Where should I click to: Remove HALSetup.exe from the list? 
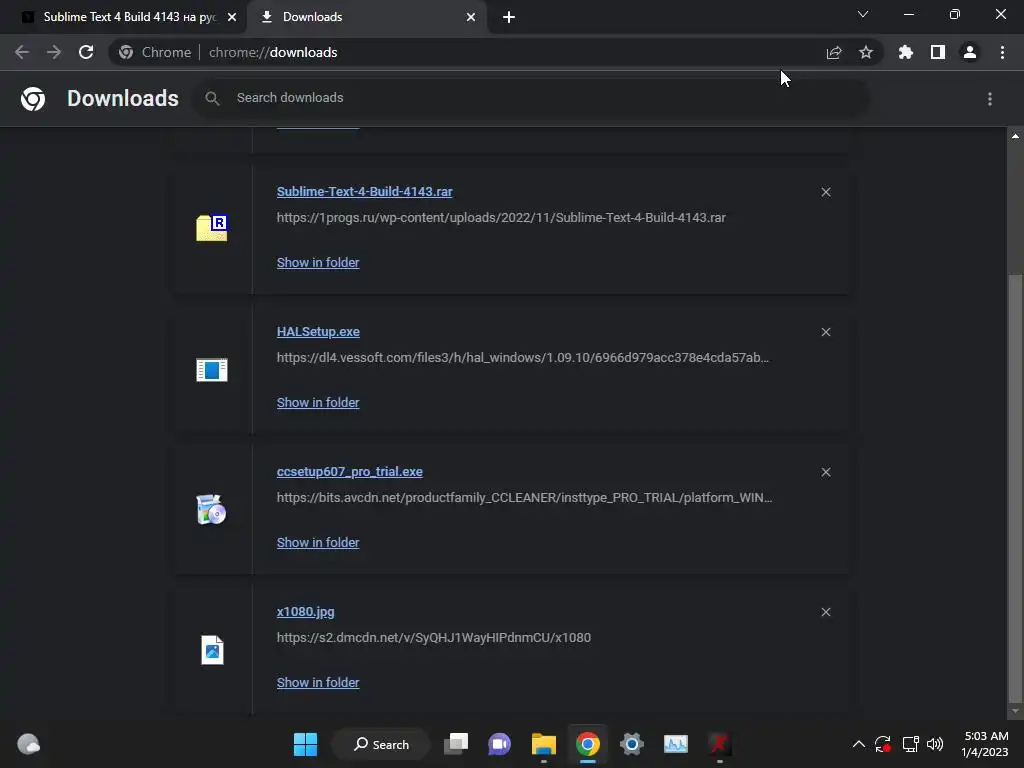coord(826,332)
